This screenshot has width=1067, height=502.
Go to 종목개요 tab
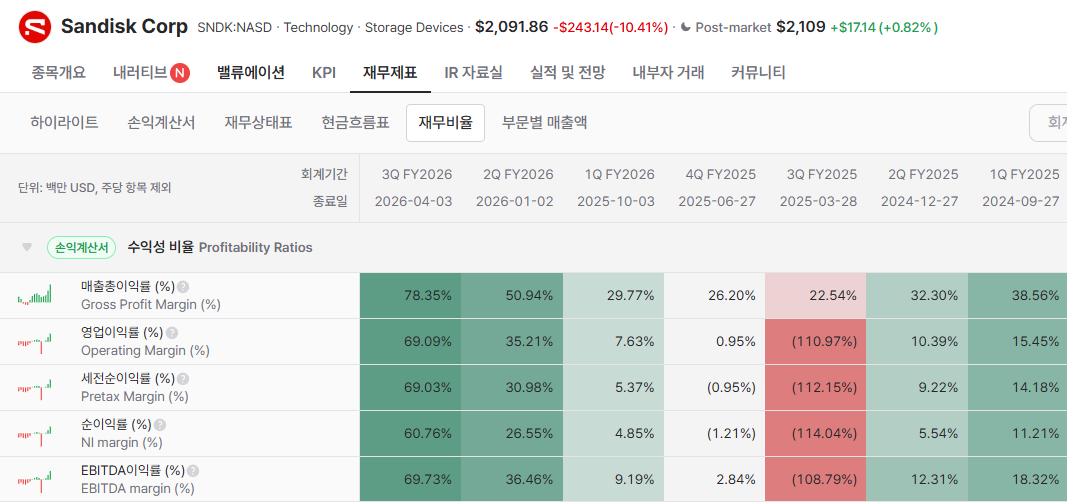tap(59, 72)
